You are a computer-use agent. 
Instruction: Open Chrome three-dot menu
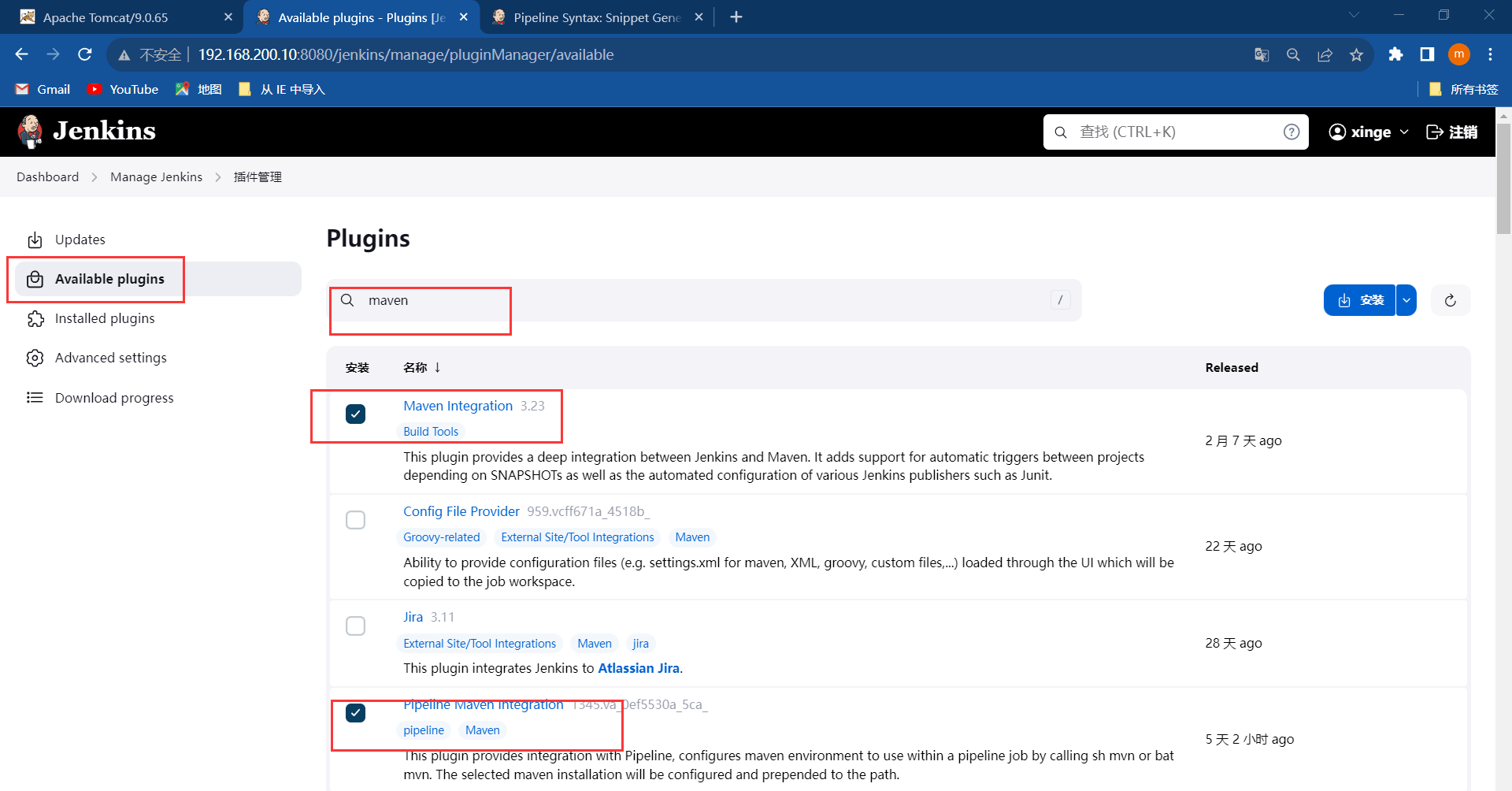[1490, 54]
